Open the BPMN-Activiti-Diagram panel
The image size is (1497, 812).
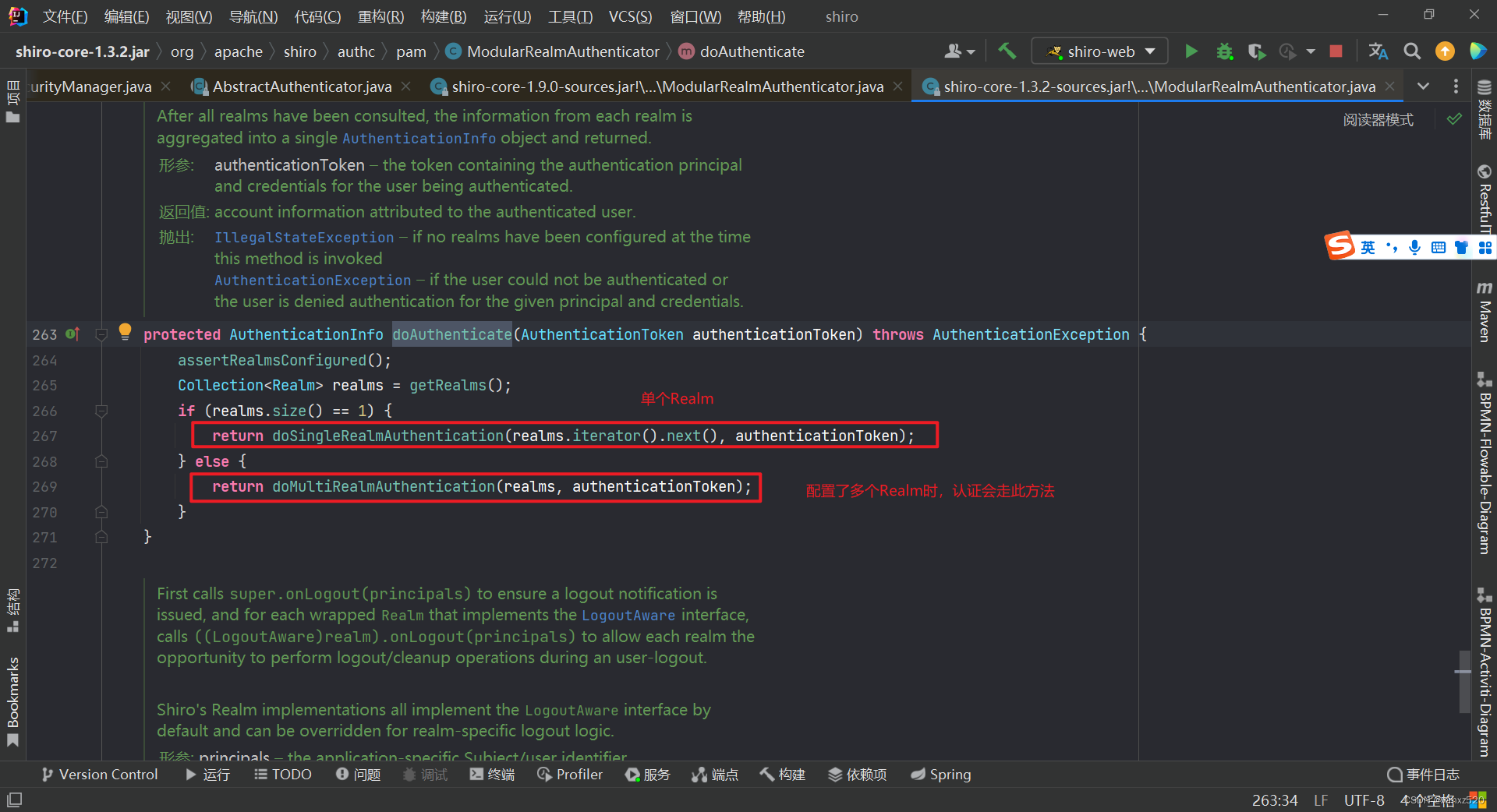pos(1485,672)
